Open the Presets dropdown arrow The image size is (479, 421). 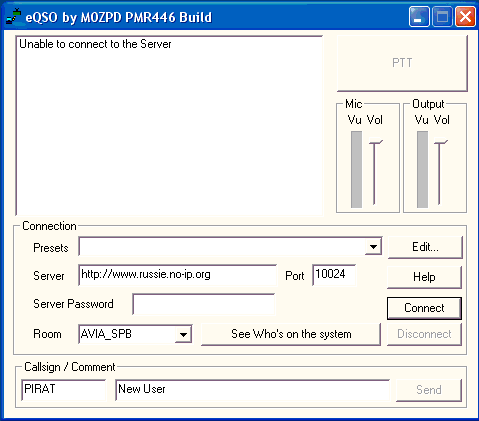coord(373,247)
